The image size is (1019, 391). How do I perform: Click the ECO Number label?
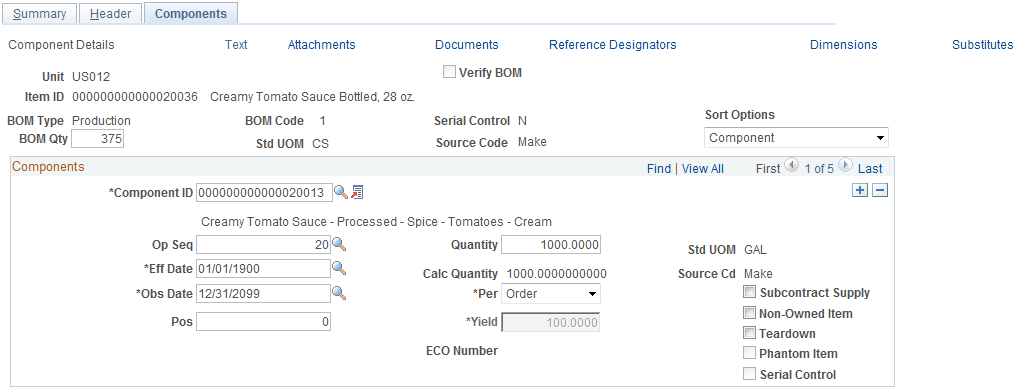pyautogui.click(x=462, y=351)
